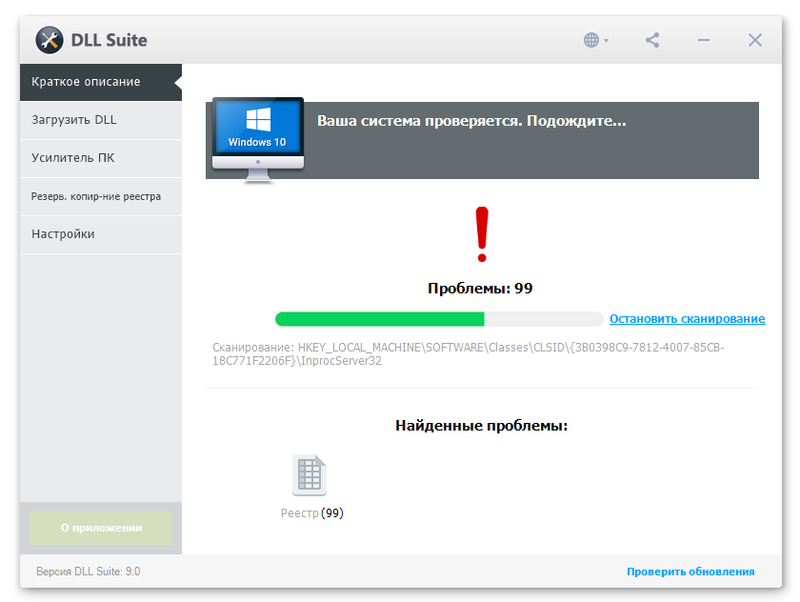The width and height of the screenshot is (800, 602).
Task: Click the Реестр (99) label
Action: (312, 513)
